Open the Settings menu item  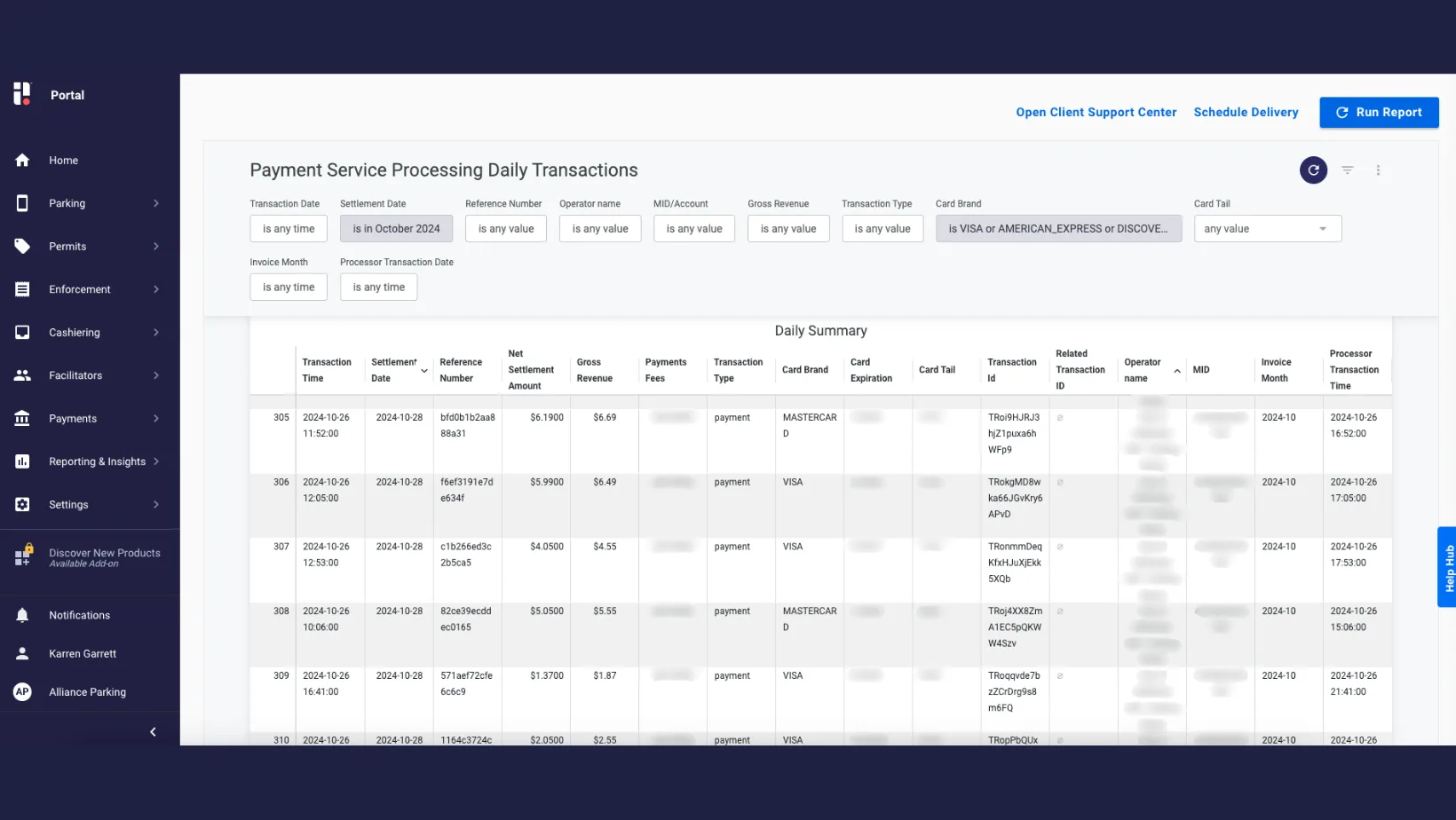point(68,505)
